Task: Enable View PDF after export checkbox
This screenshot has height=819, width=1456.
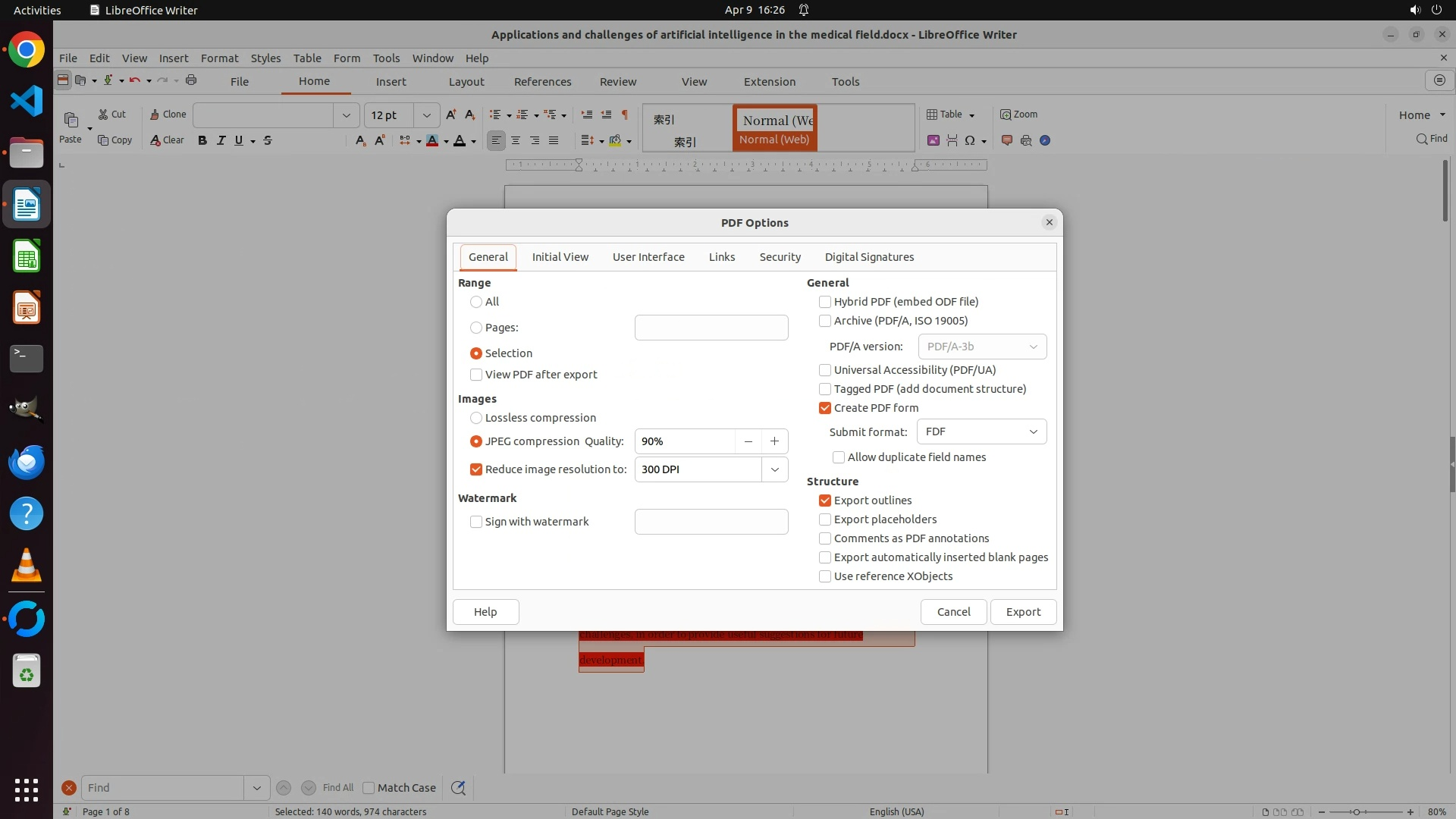Action: click(x=476, y=375)
